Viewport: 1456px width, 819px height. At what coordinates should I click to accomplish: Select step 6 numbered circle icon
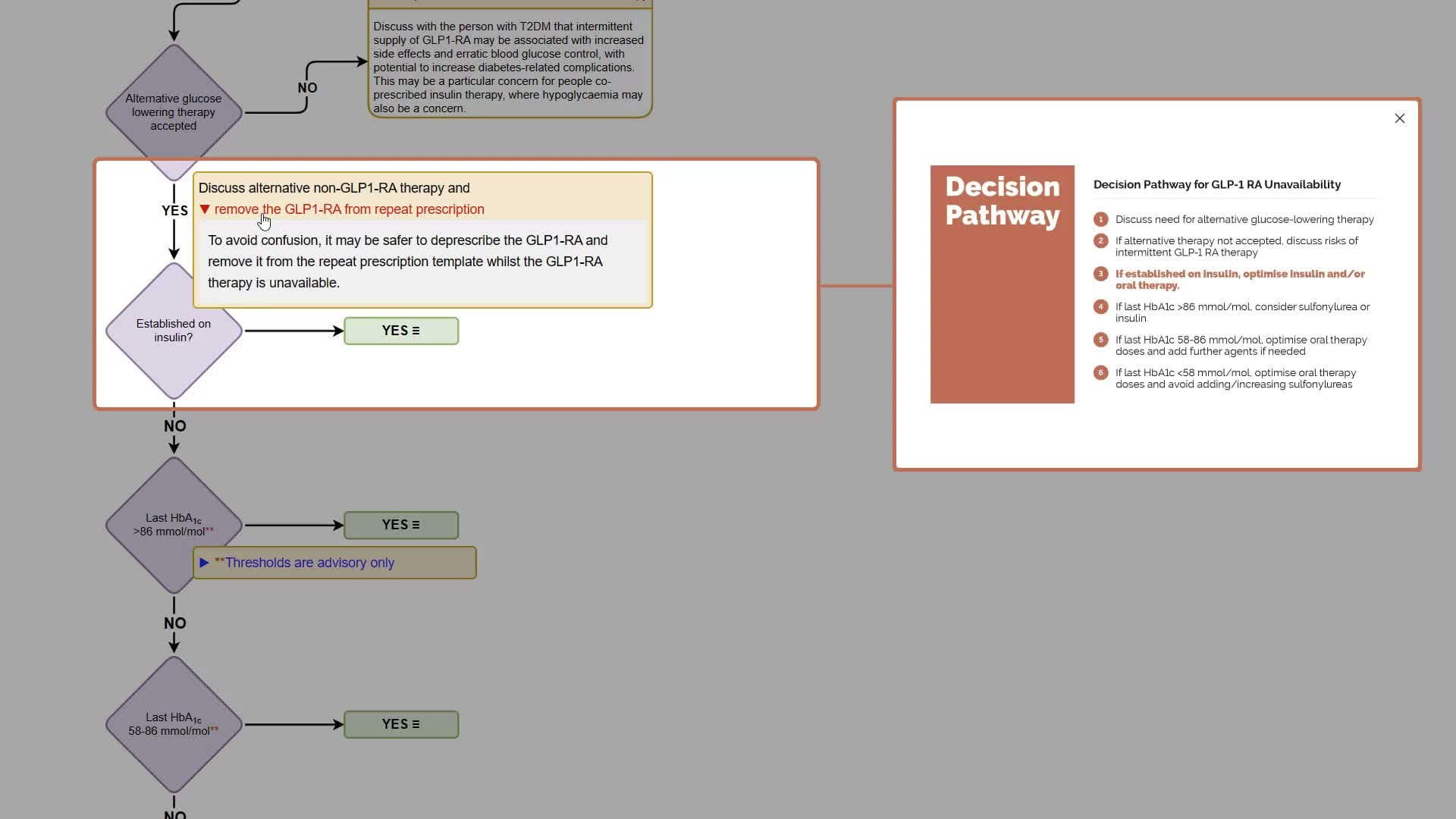point(1100,372)
